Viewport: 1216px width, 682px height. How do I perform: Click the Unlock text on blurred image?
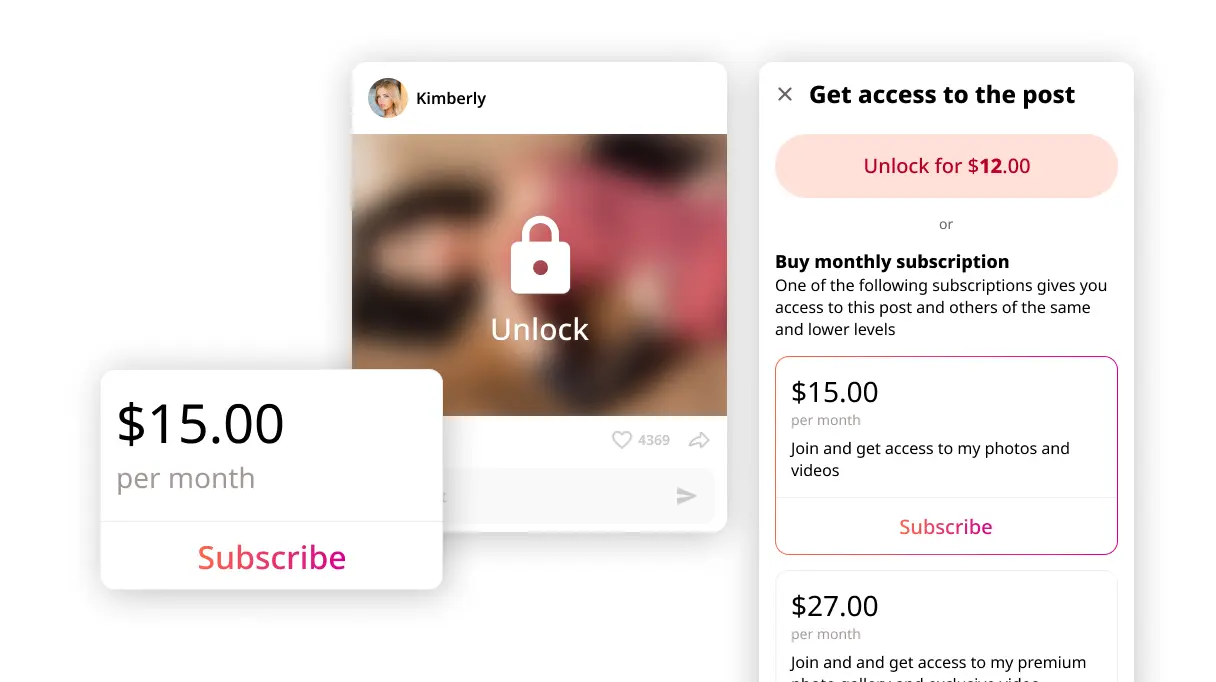click(x=540, y=329)
